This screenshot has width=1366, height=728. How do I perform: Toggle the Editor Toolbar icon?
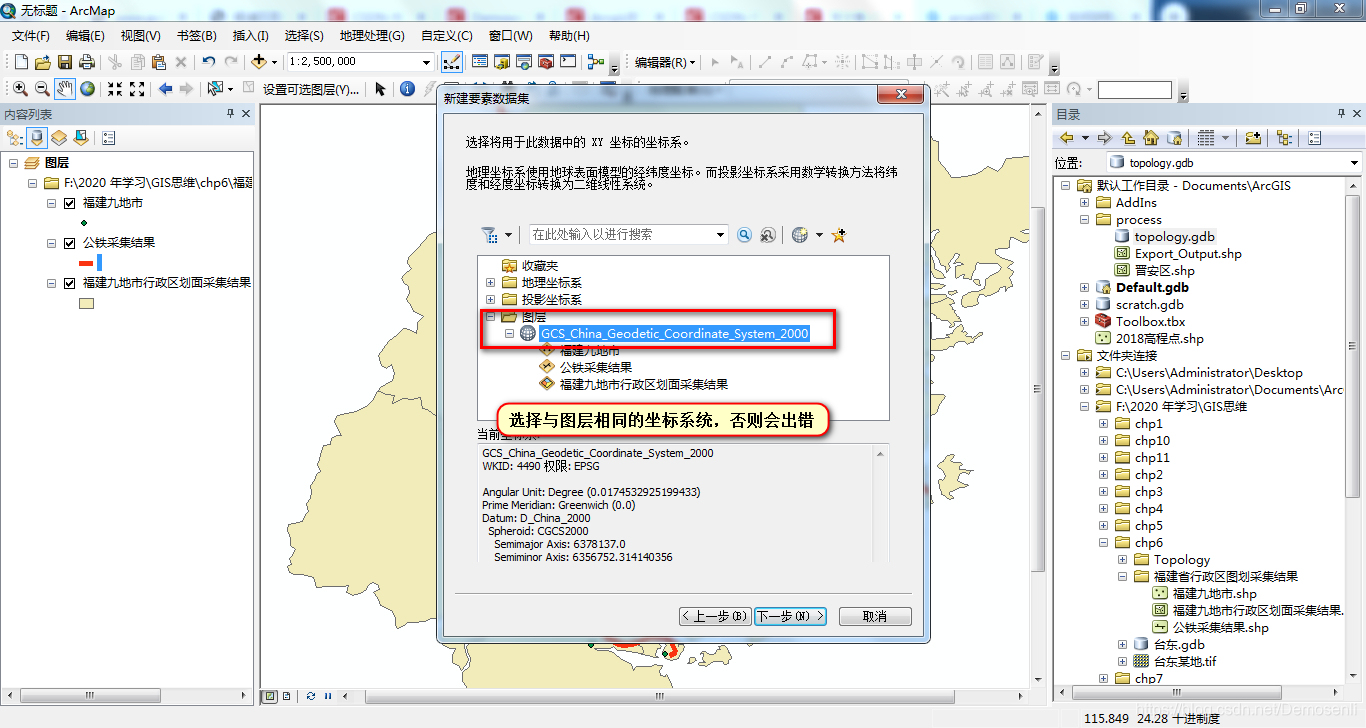pyautogui.click(x=451, y=62)
